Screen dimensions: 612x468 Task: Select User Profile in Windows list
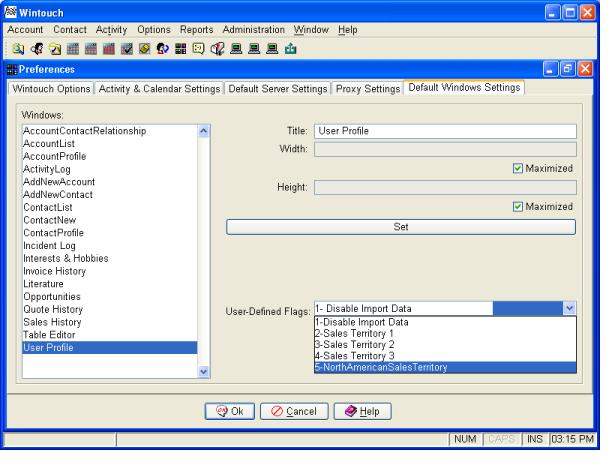point(110,348)
